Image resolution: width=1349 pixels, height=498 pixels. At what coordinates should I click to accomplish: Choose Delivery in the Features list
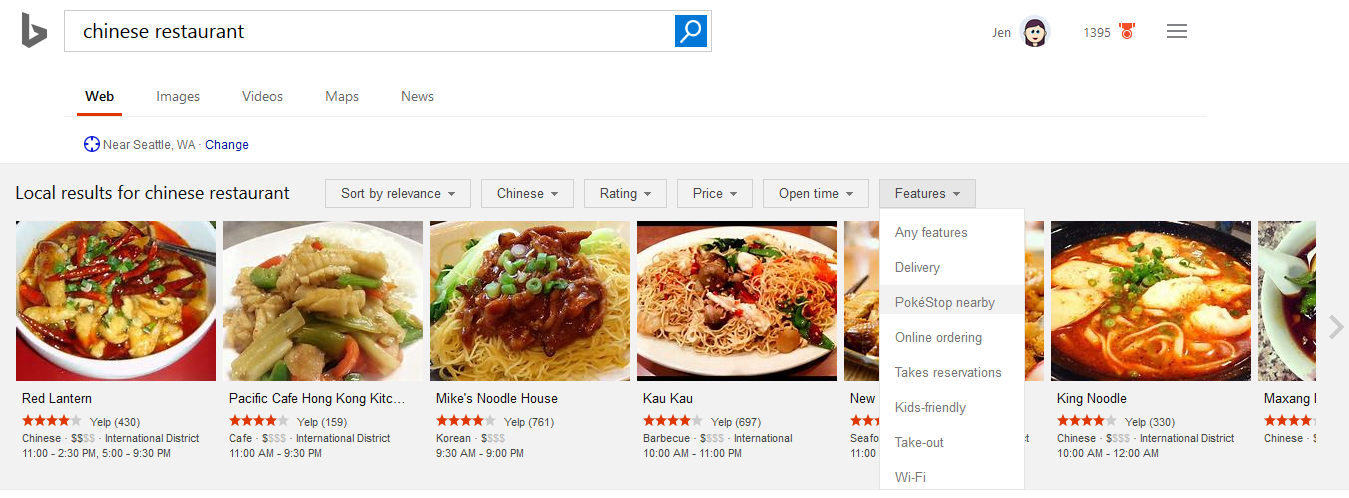917,267
